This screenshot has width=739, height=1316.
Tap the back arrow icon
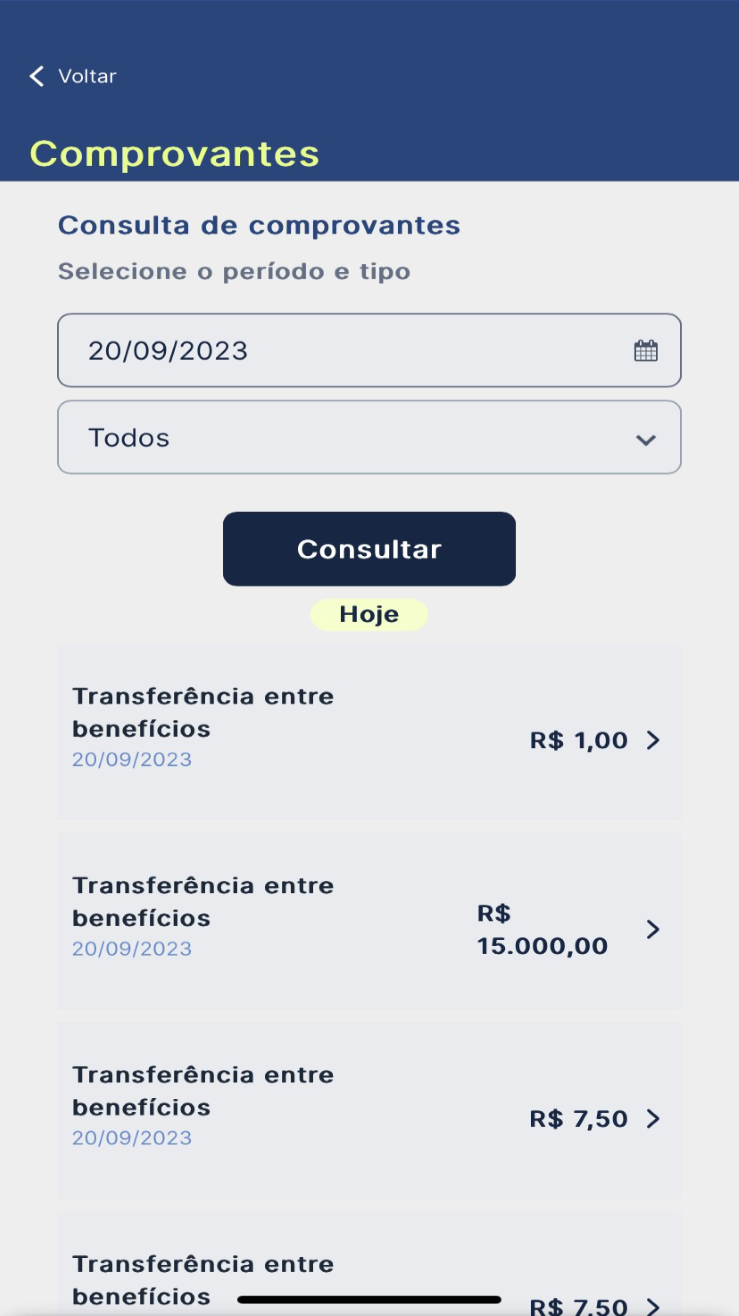click(x=37, y=76)
